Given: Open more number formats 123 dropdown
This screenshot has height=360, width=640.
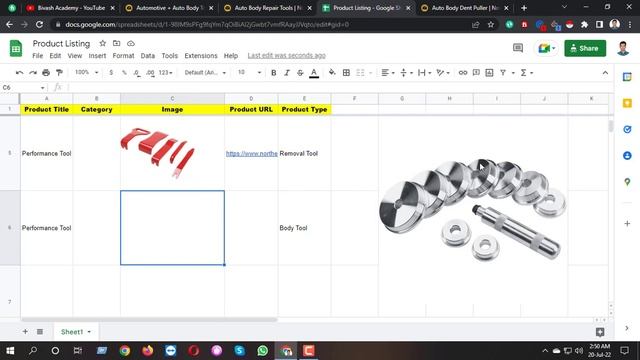Looking at the screenshot, I should [165, 73].
